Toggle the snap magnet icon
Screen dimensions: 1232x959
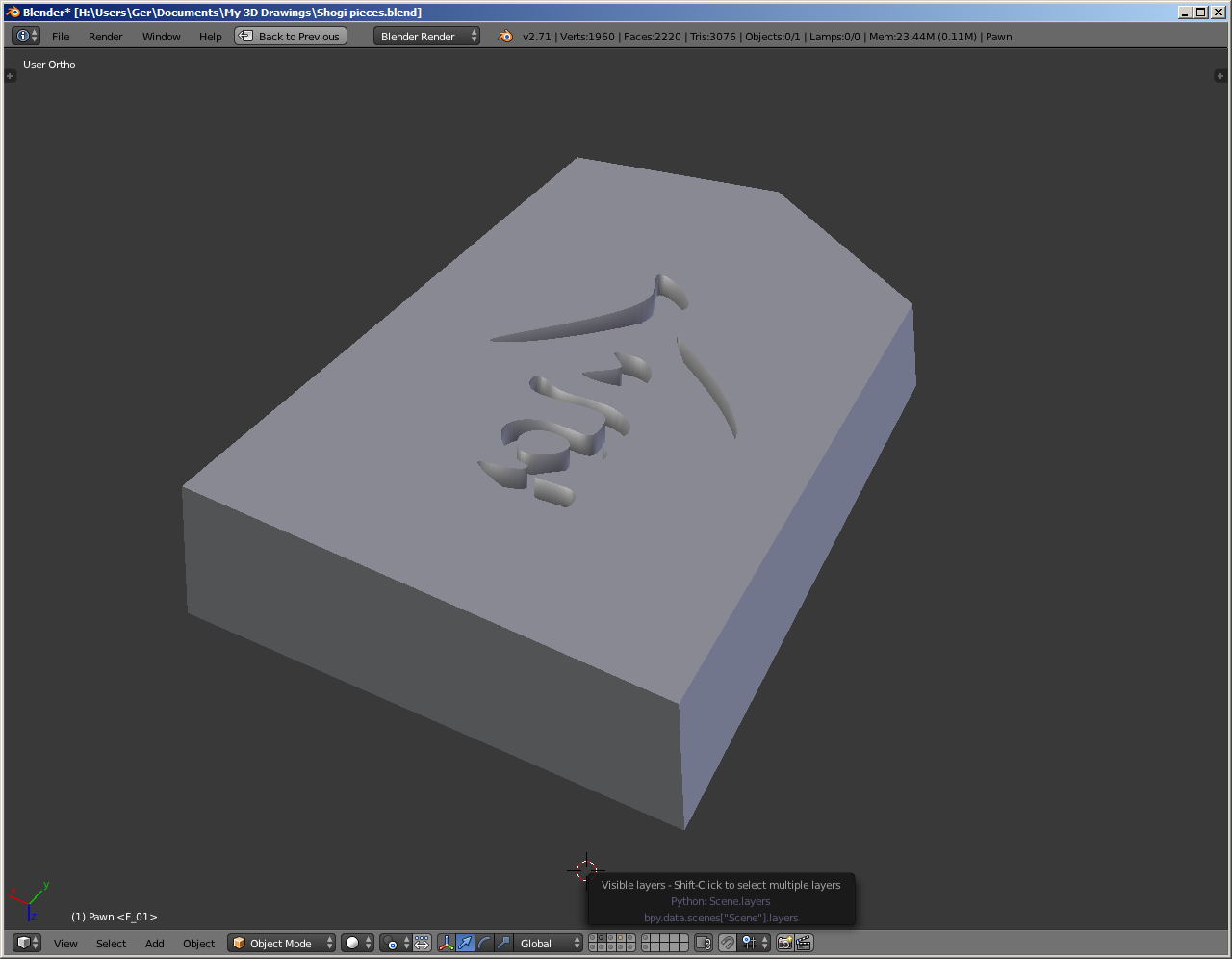[x=728, y=943]
